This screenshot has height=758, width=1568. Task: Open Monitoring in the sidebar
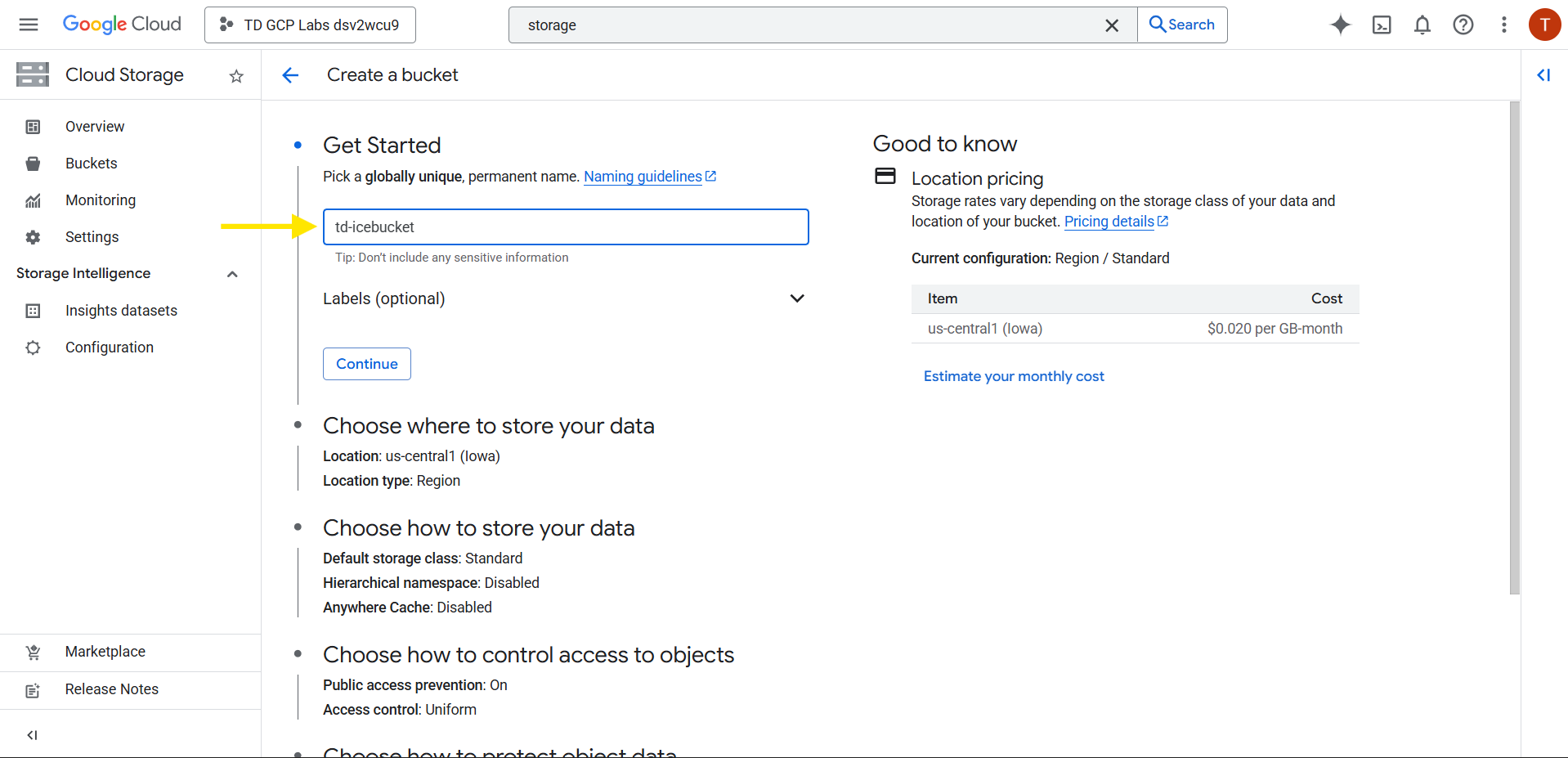click(100, 200)
